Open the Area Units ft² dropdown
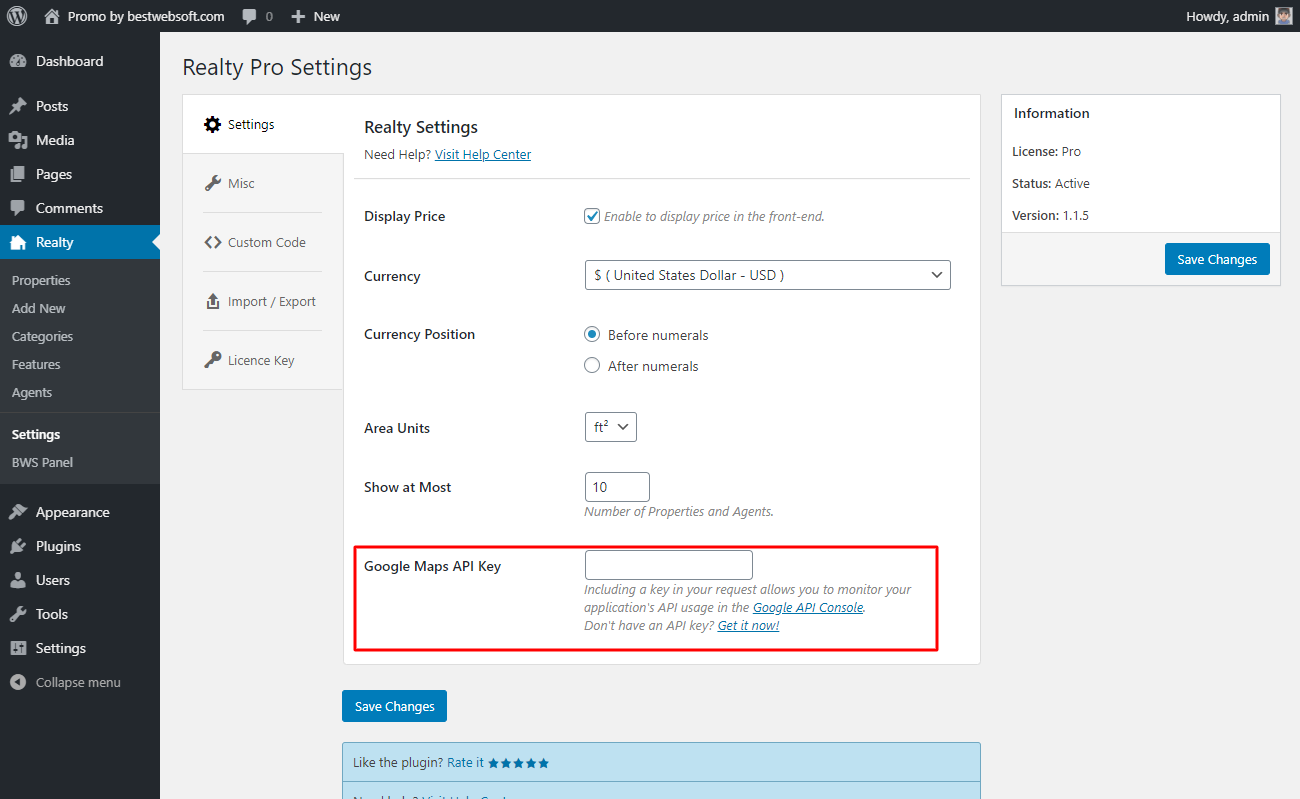The image size is (1300, 799). pos(610,427)
